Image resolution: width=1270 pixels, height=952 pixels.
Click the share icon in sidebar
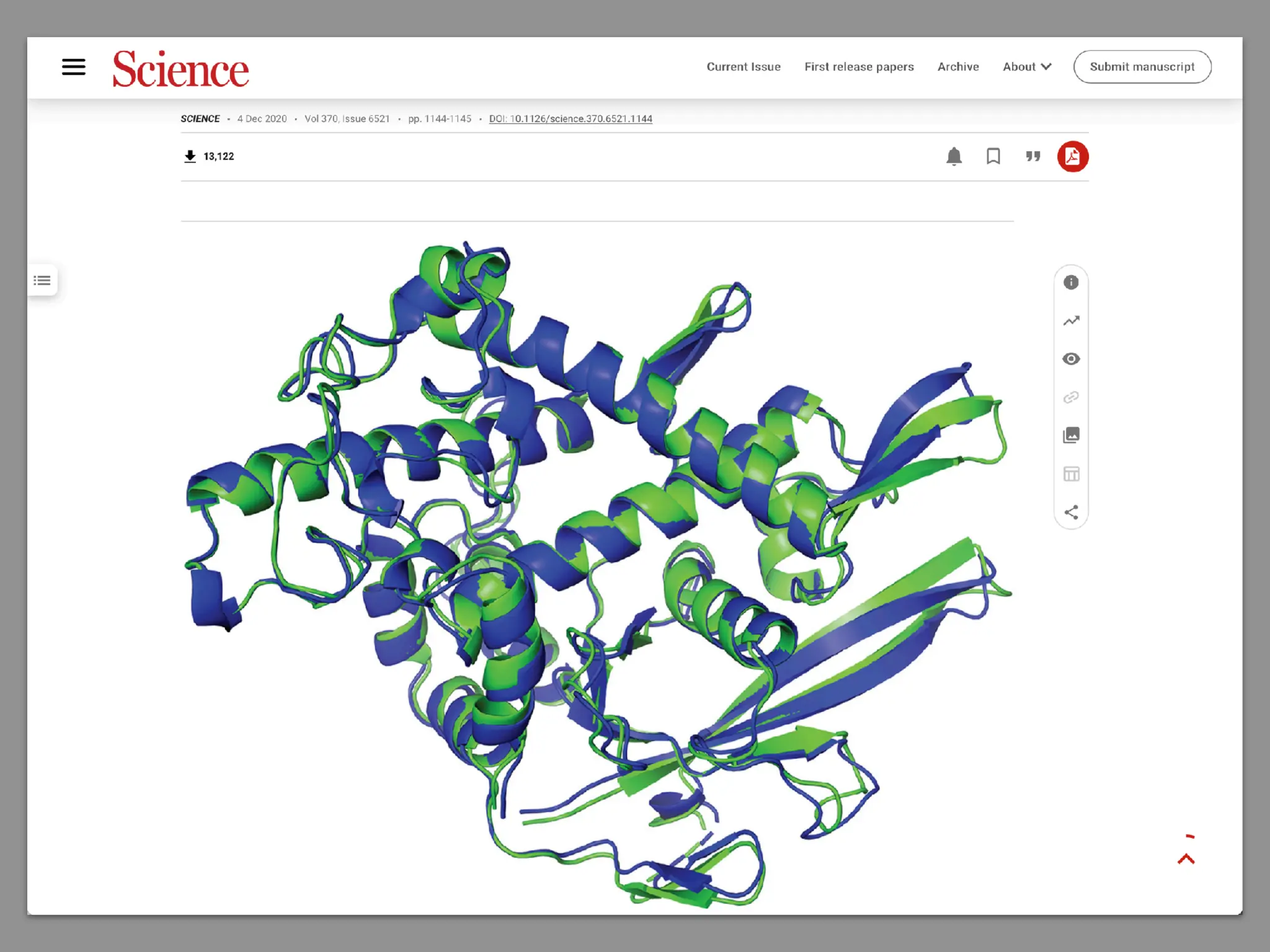tap(1071, 512)
